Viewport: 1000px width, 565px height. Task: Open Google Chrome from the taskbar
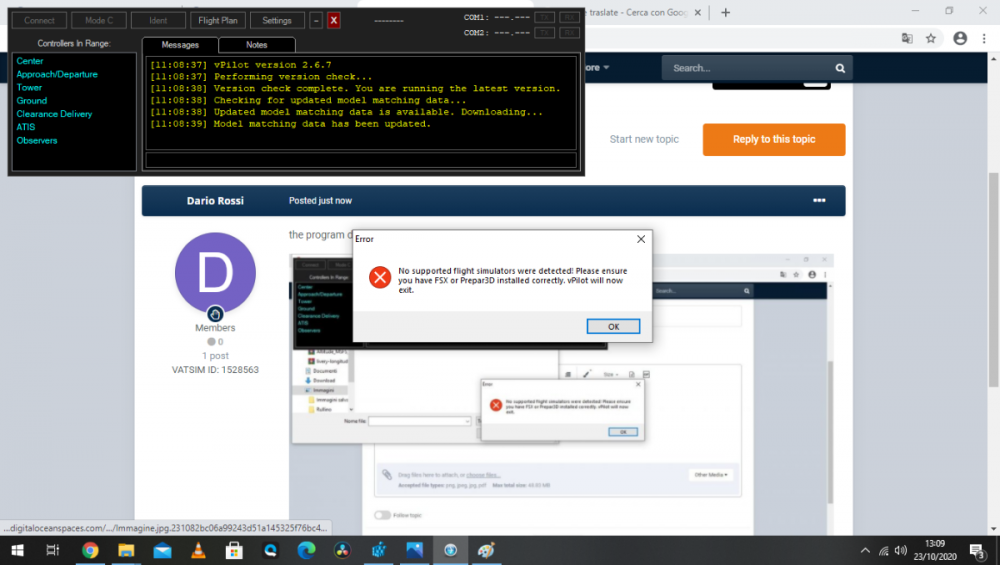(90, 550)
